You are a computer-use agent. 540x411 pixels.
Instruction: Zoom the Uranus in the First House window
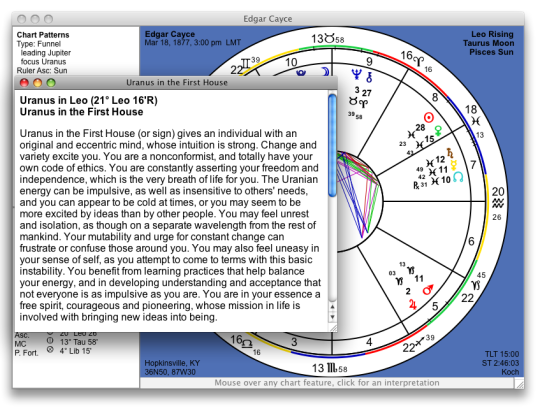pos(51,83)
